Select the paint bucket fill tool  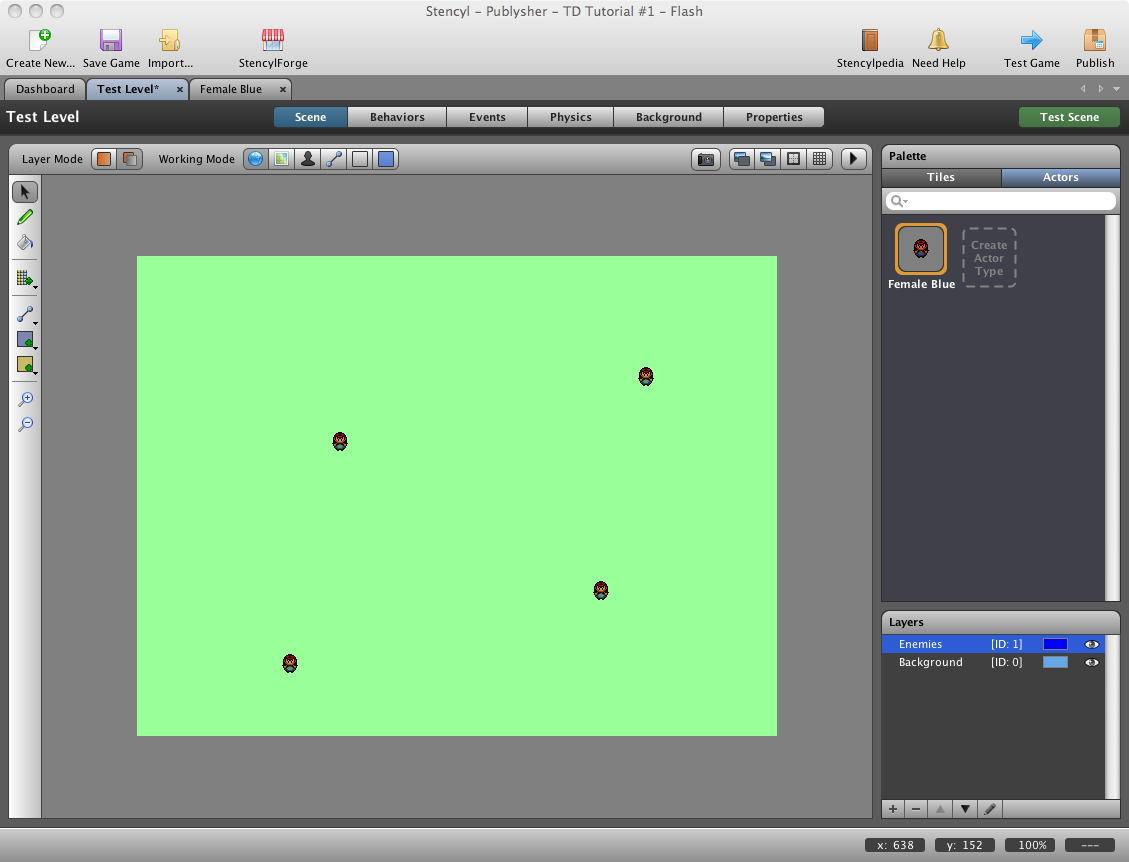coord(25,242)
